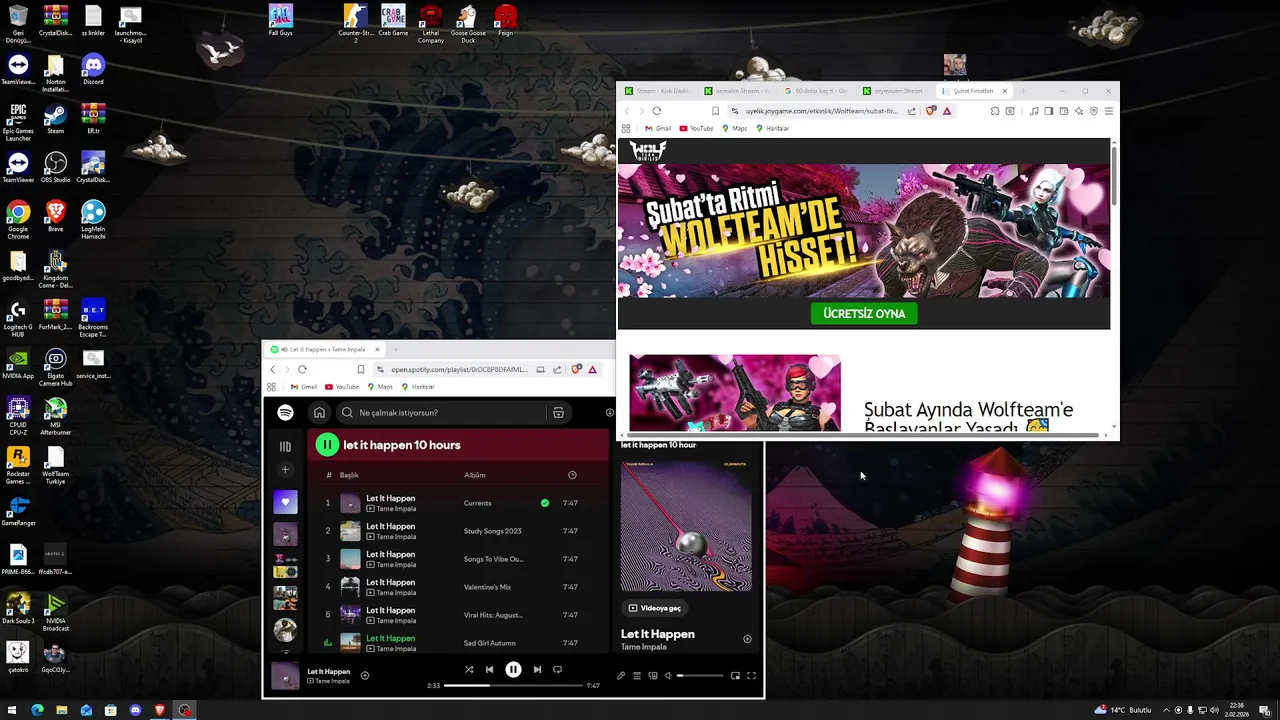
Task: Click the Spotify logo icon
Action: (x=285, y=412)
